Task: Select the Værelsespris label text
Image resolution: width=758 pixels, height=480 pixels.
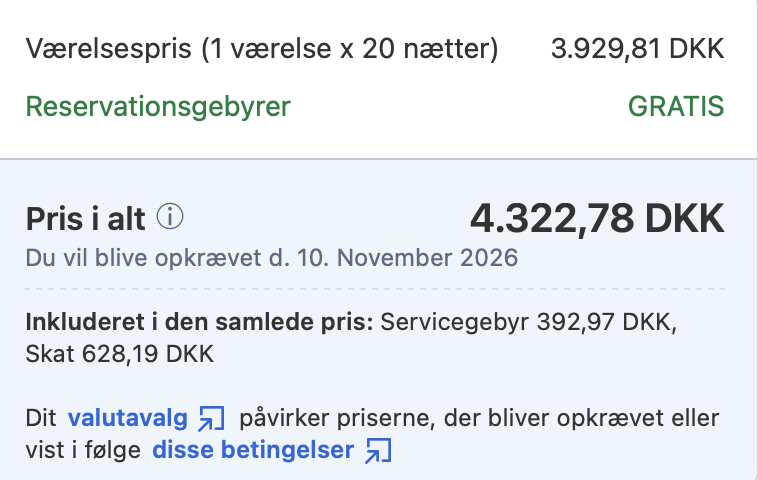Action: (x=109, y=49)
